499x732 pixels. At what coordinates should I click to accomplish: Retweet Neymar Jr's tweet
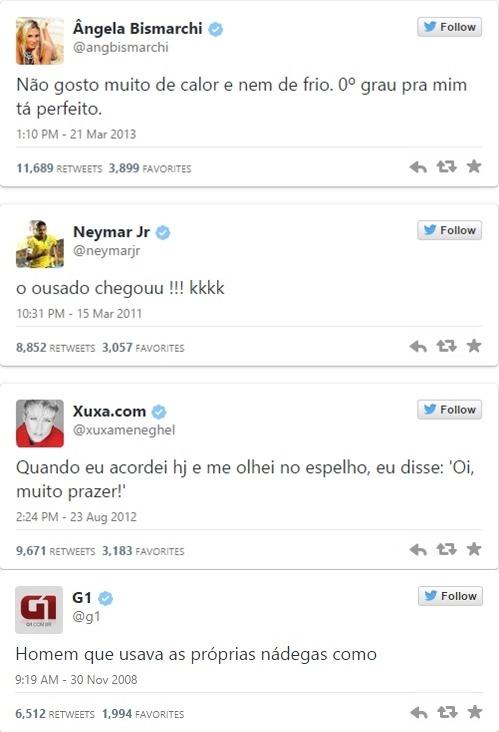(446, 346)
